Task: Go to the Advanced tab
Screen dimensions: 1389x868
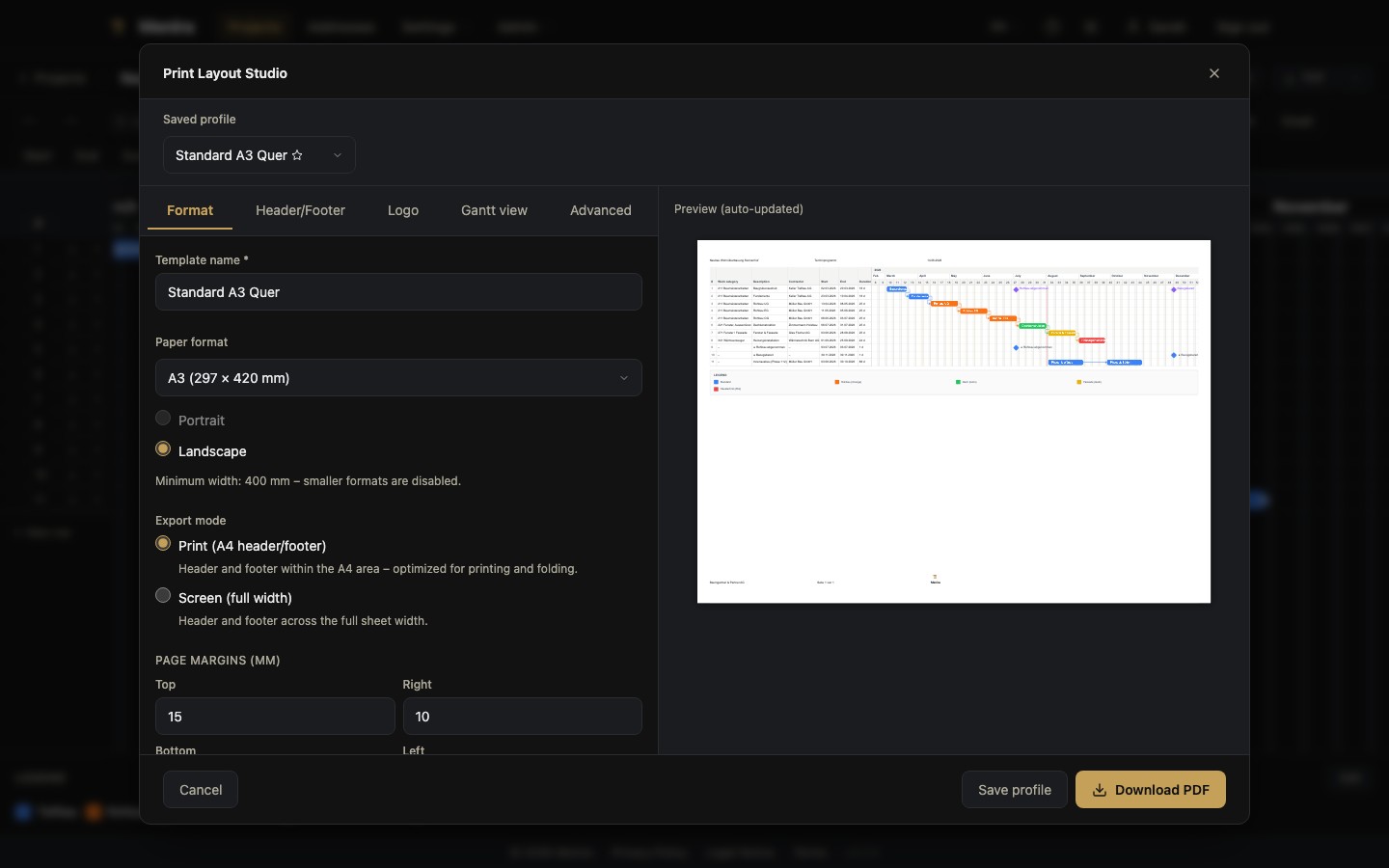Action: coord(601,210)
